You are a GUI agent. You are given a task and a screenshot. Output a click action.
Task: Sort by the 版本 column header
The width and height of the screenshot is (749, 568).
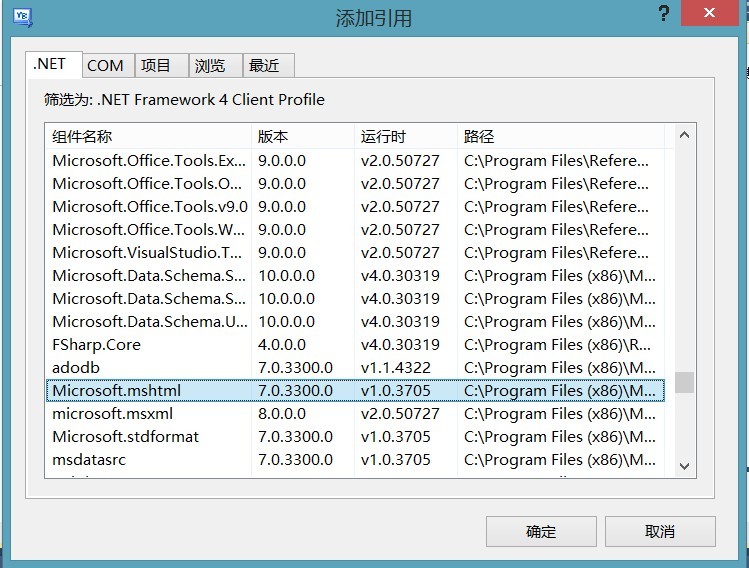303,137
